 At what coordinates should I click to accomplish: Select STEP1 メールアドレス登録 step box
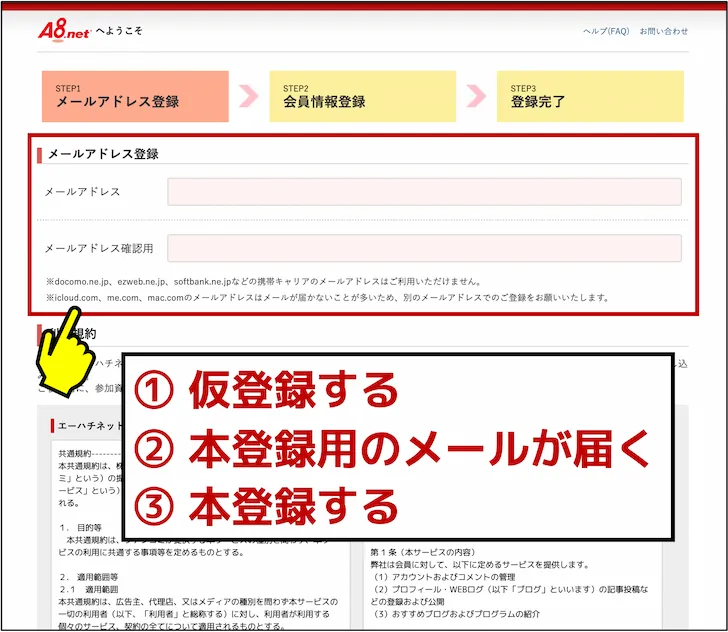click(x=135, y=96)
